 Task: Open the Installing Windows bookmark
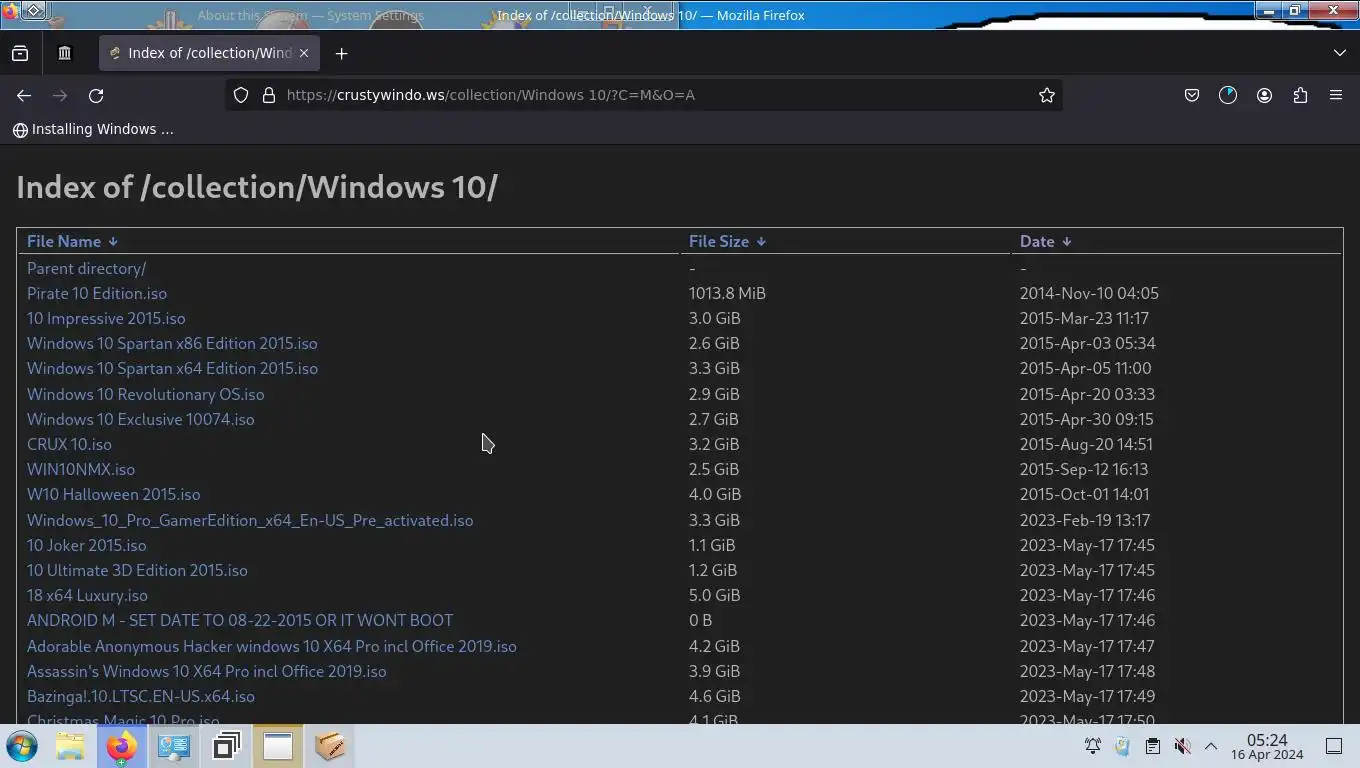tap(93, 129)
